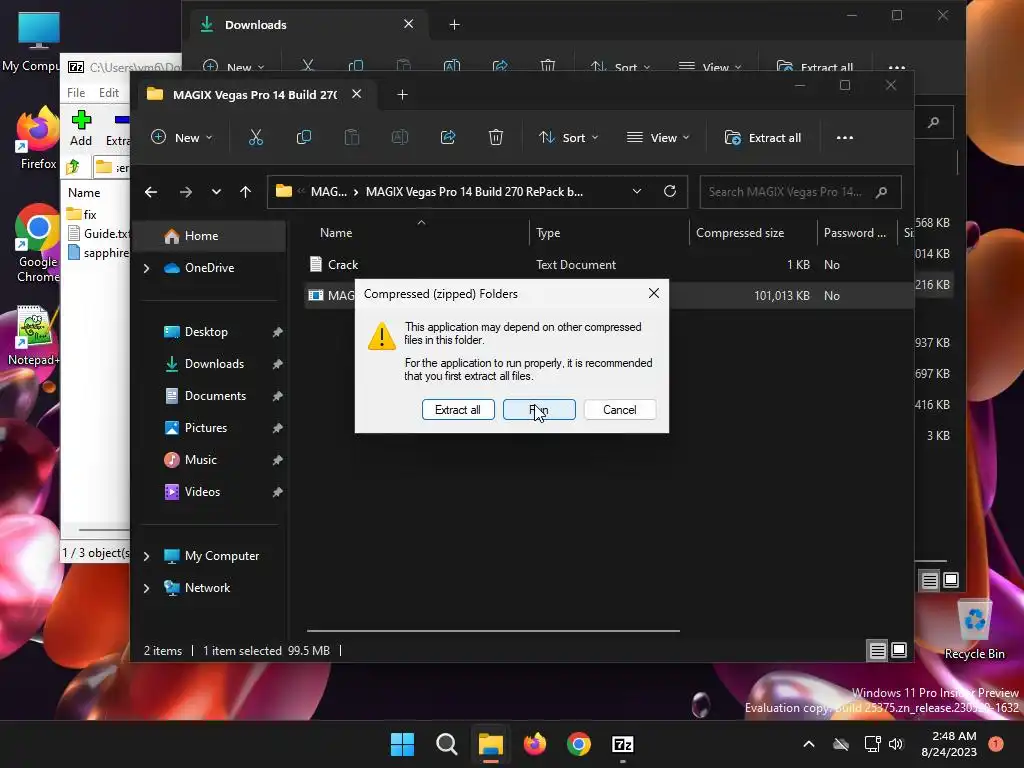Select Guide.txt in the 7-Zip list
The image size is (1024, 768).
coord(98,233)
